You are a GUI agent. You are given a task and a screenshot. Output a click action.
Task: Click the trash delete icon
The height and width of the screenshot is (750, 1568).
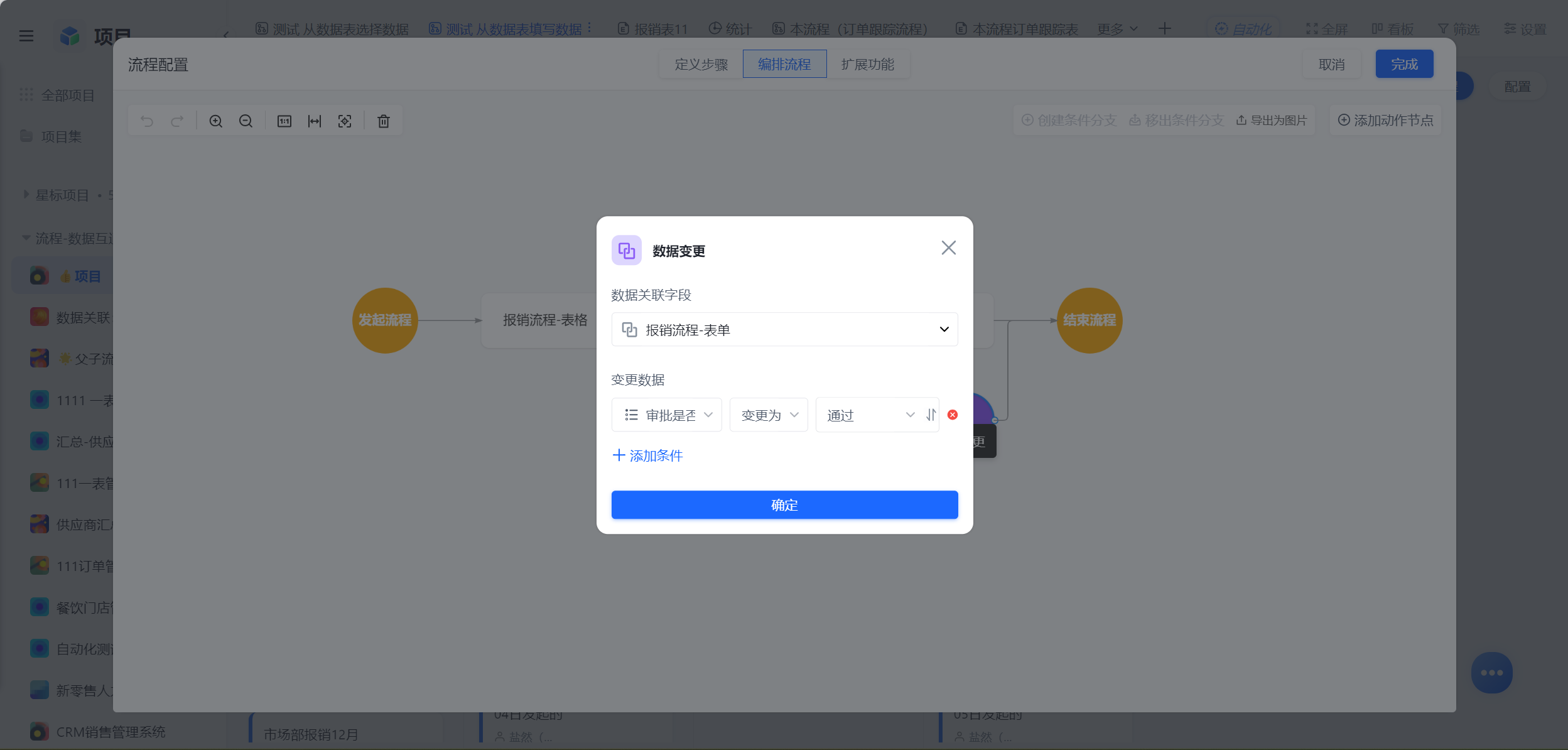tap(384, 121)
